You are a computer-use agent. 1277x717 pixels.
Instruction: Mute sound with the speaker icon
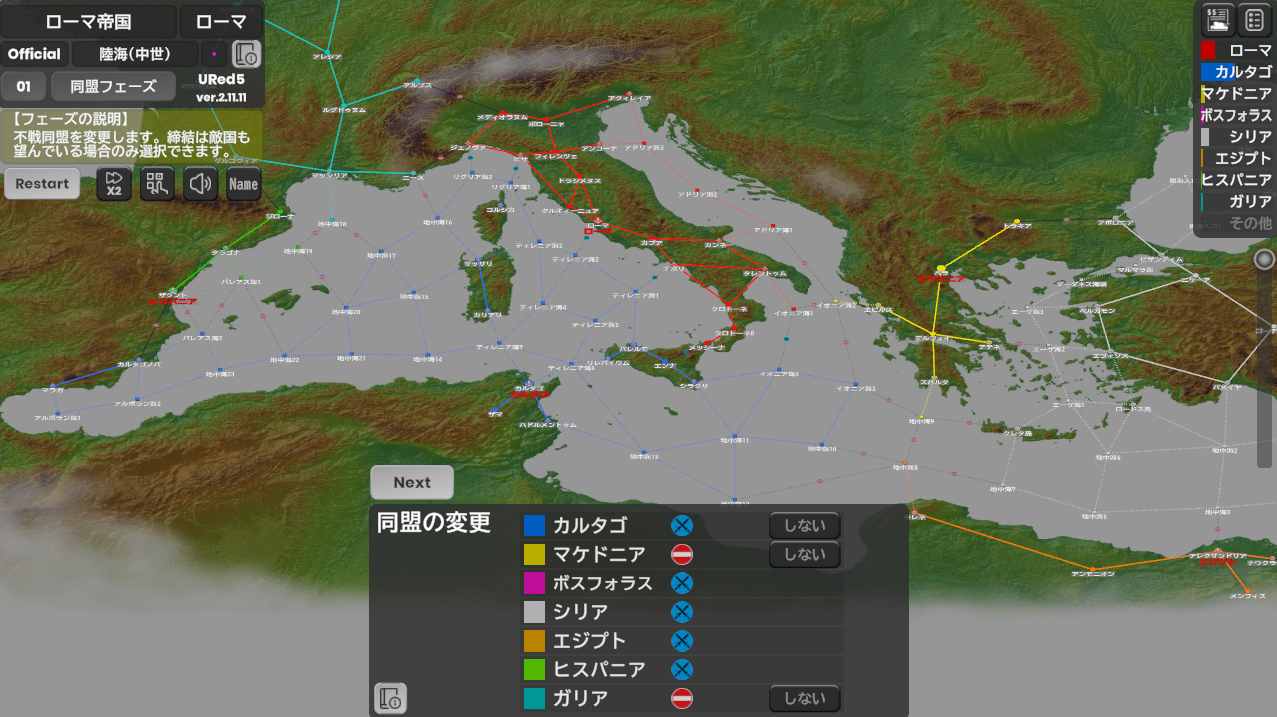(x=201, y=184)
